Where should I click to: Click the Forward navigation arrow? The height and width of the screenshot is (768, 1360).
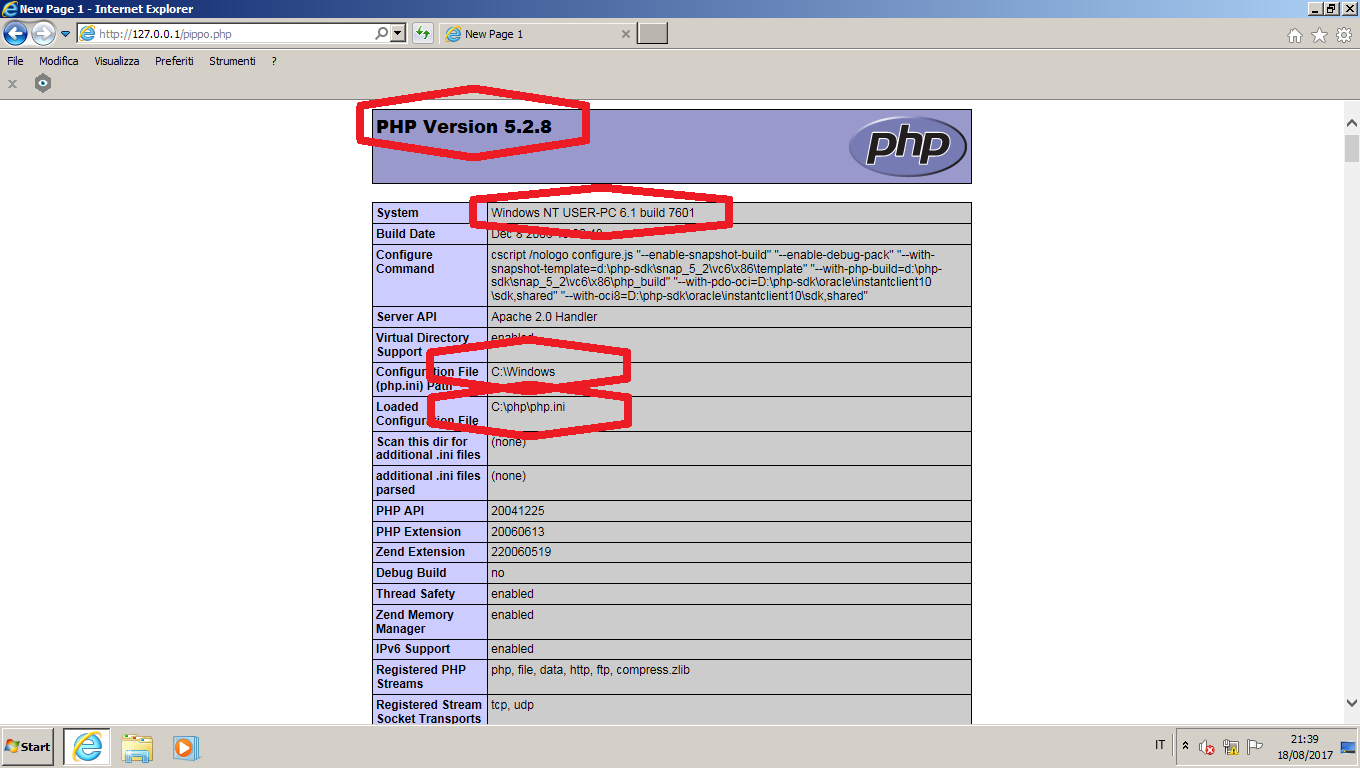pos(43,34)
